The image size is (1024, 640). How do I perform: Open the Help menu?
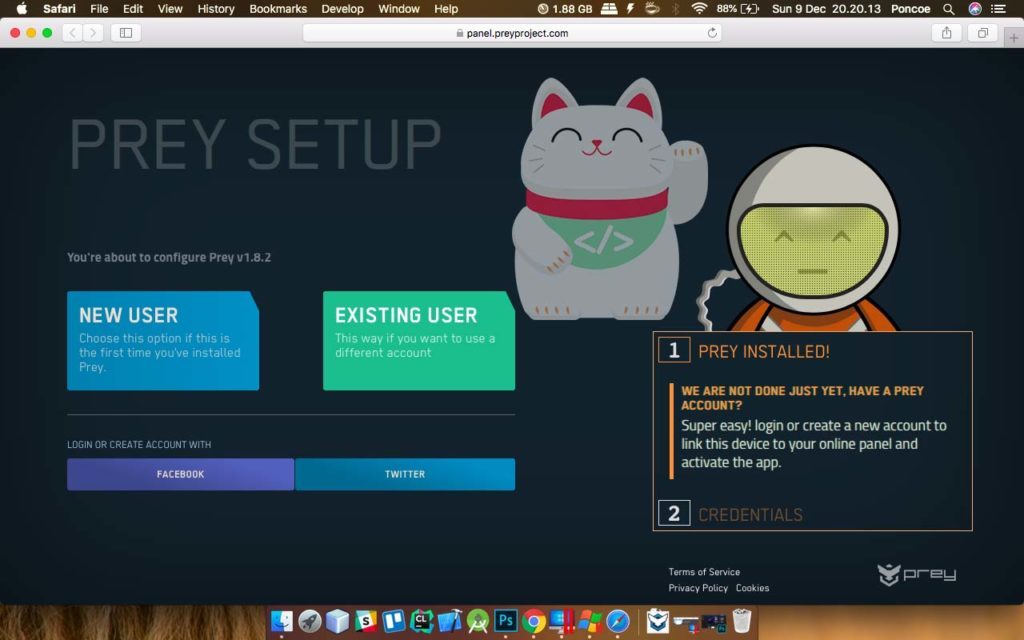tap(446, 8)
